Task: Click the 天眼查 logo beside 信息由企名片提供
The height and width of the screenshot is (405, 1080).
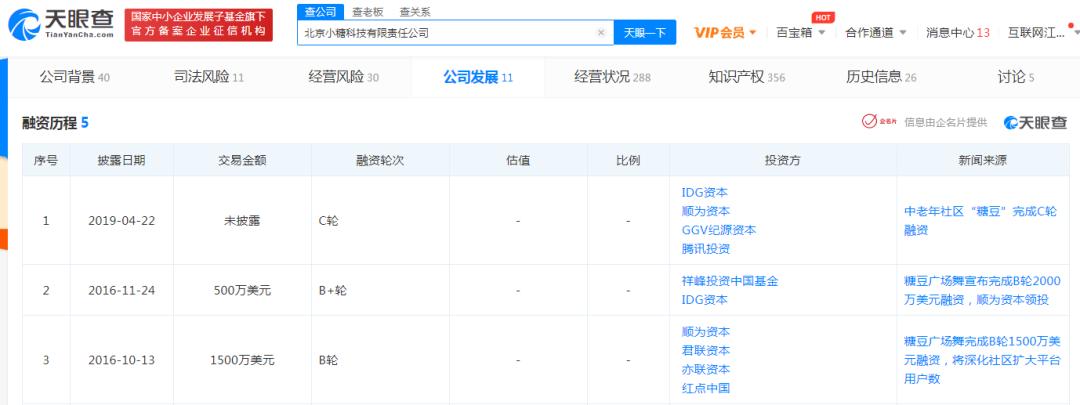Action: [1035, 123]
